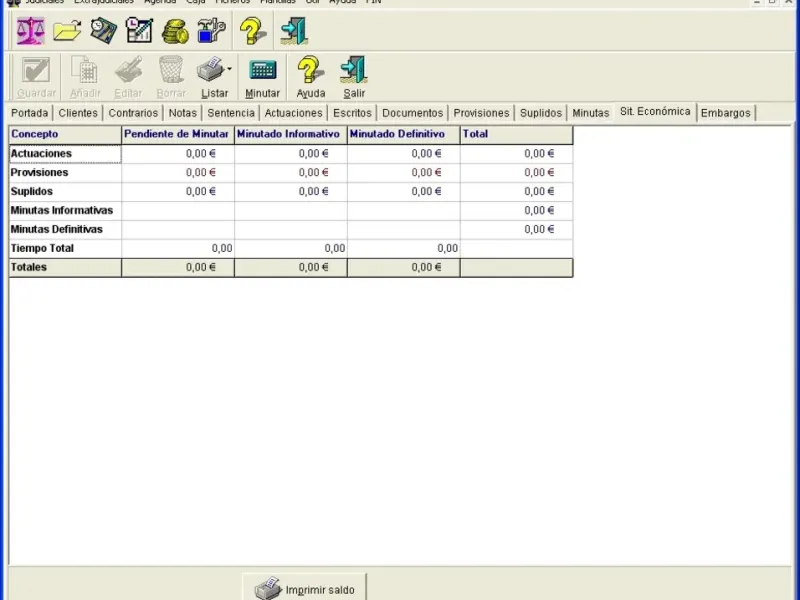The height and width of the screenshot is (600, 800).
Task: Click the Borrar trash bin icon
Action: 171,70
